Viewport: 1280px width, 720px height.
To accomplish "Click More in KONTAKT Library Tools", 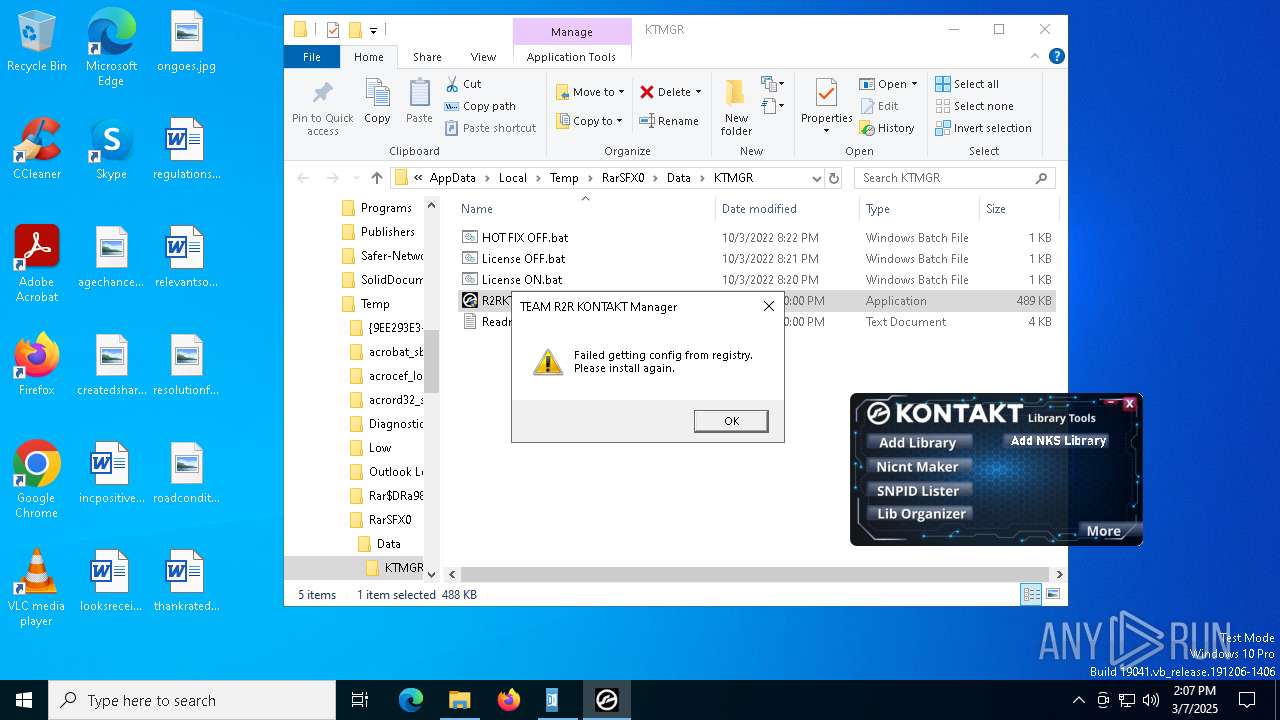I will (x=1104, y=531).
